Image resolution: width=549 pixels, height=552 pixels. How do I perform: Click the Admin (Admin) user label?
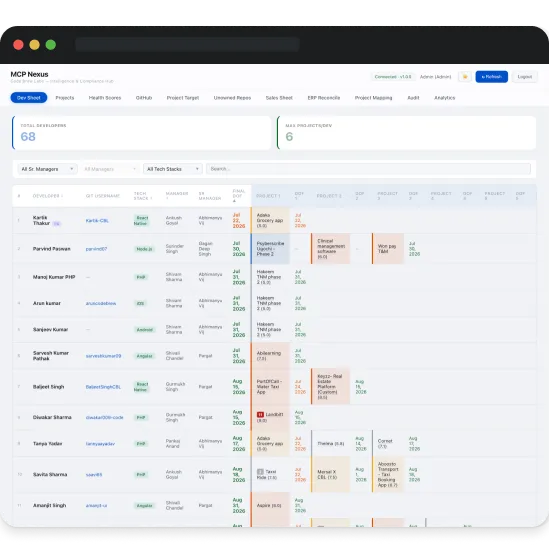coord(435,76)
